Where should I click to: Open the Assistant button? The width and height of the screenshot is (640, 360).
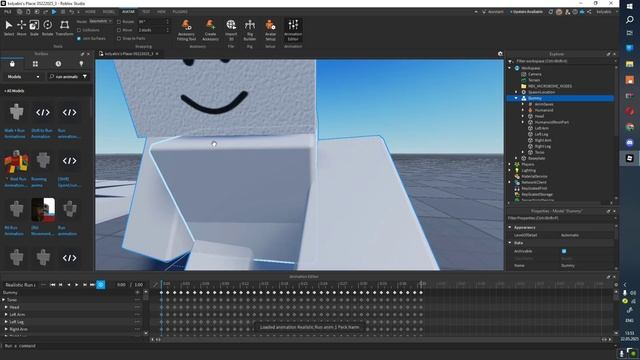[493, 12]
